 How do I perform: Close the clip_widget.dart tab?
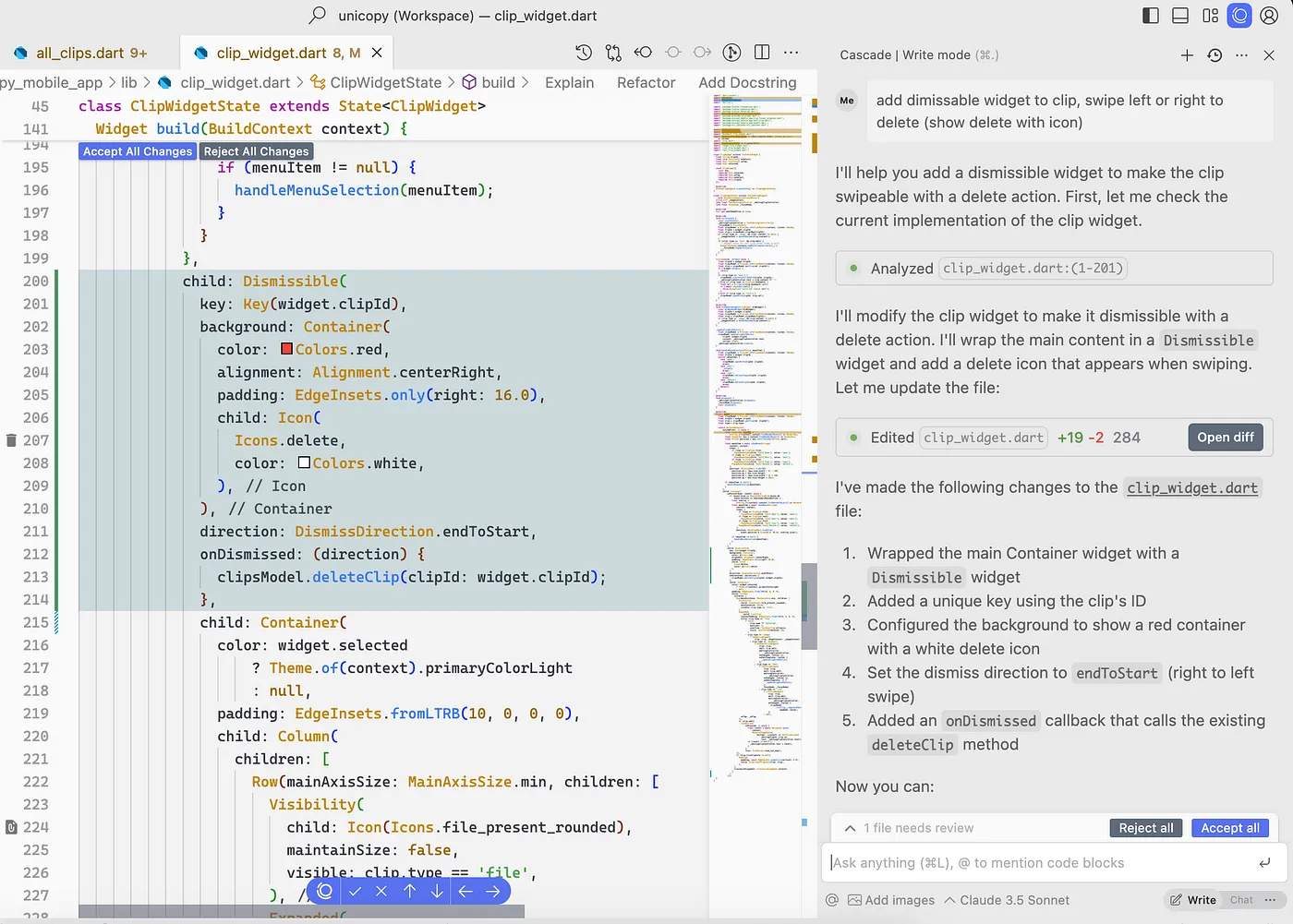click(377, 53)
